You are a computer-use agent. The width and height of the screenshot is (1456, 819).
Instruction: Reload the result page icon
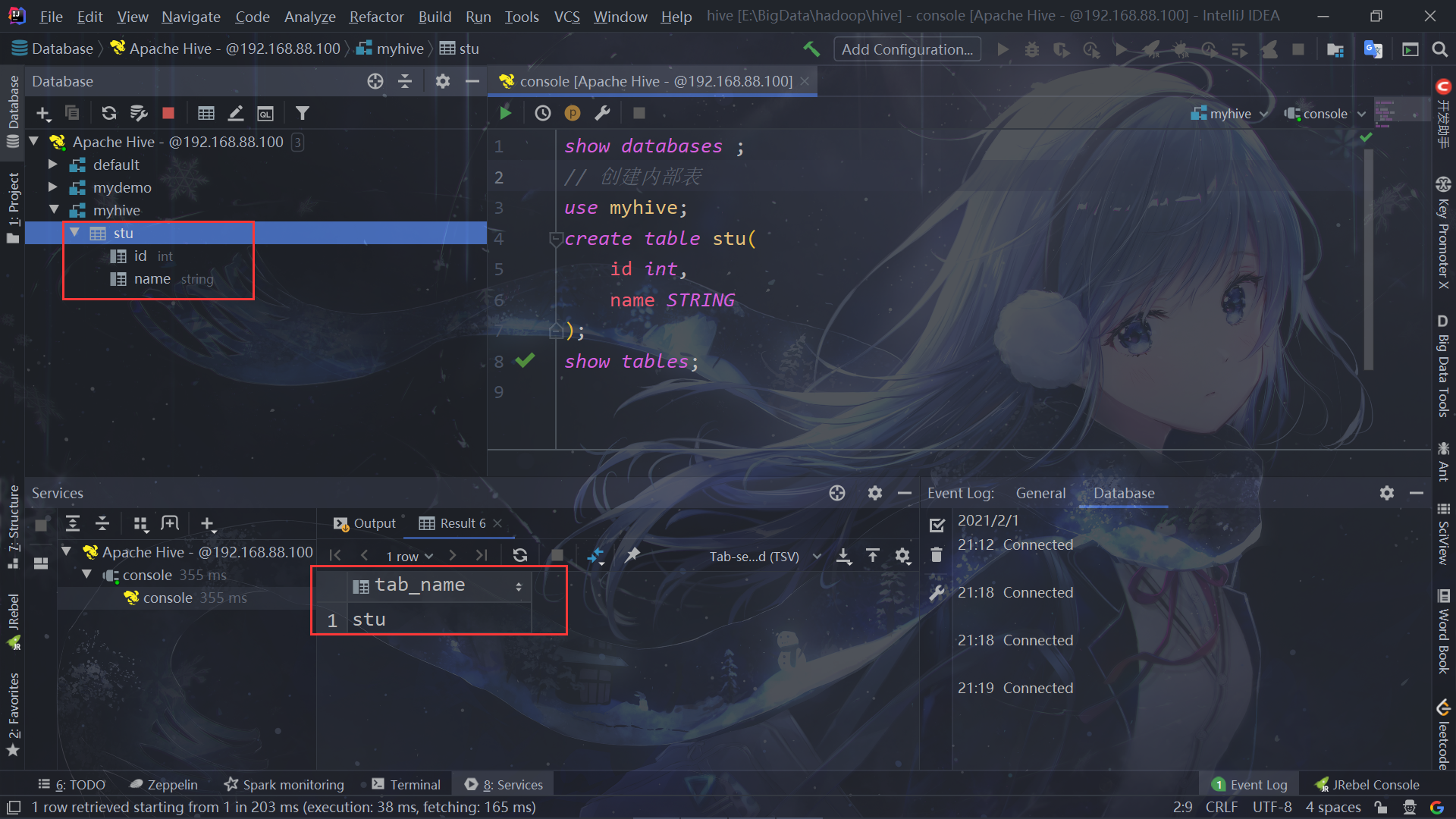point(520,556)
